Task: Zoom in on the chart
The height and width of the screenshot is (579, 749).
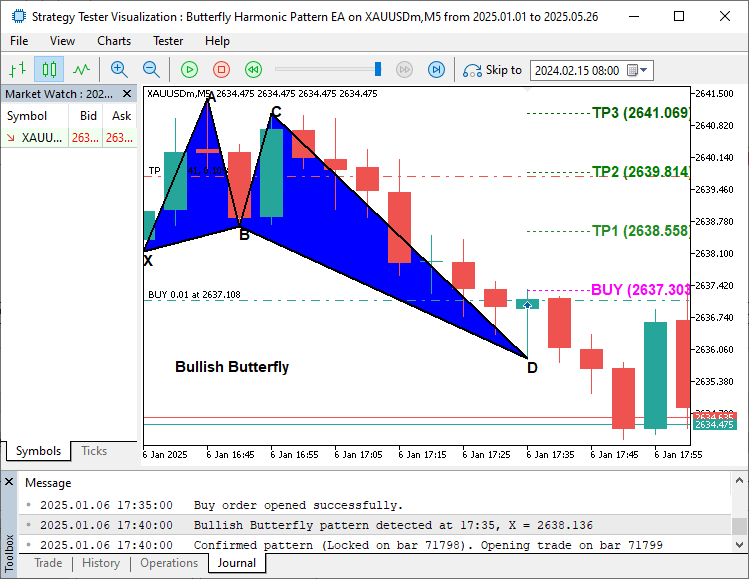Action: point(119,69)
